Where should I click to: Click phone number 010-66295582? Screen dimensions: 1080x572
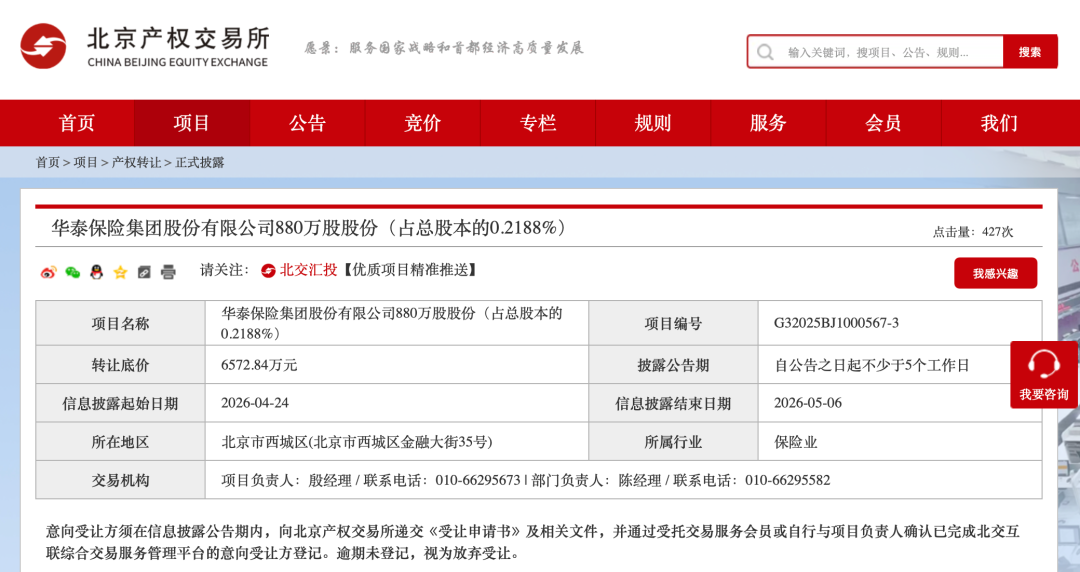(787, 480)
